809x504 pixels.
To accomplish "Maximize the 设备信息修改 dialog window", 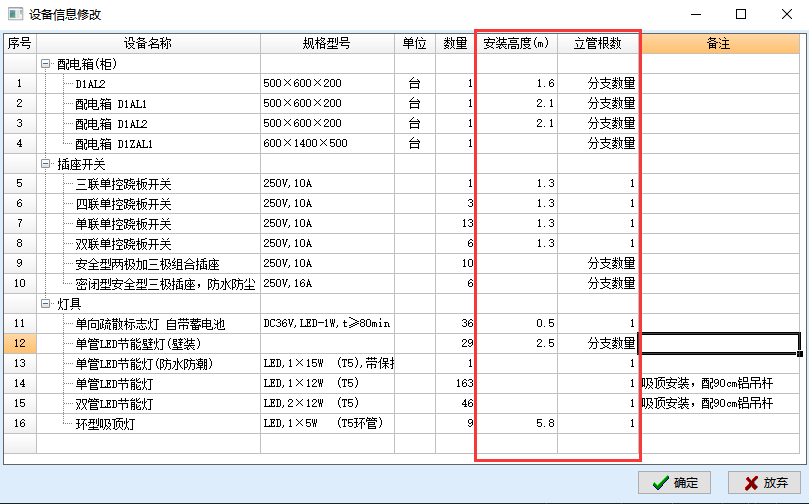I will point(740,15).
